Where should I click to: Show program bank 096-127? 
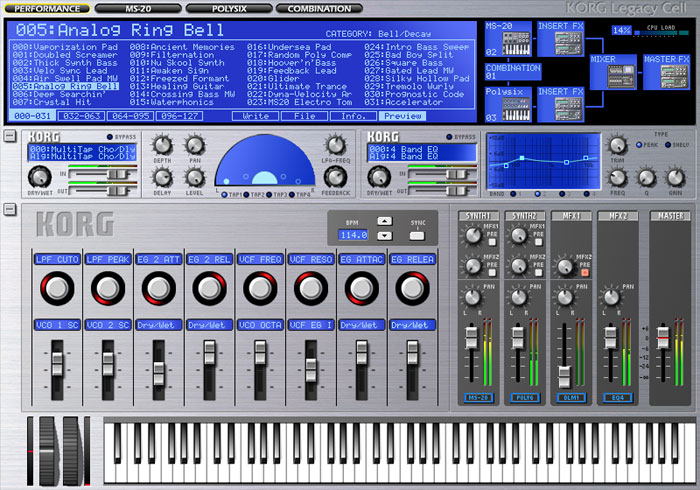click(x=180, y=116)
